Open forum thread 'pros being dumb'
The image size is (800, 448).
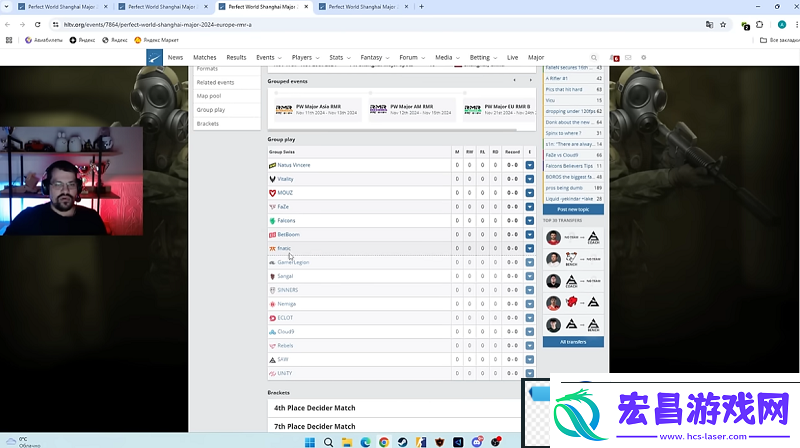[564, 188]
